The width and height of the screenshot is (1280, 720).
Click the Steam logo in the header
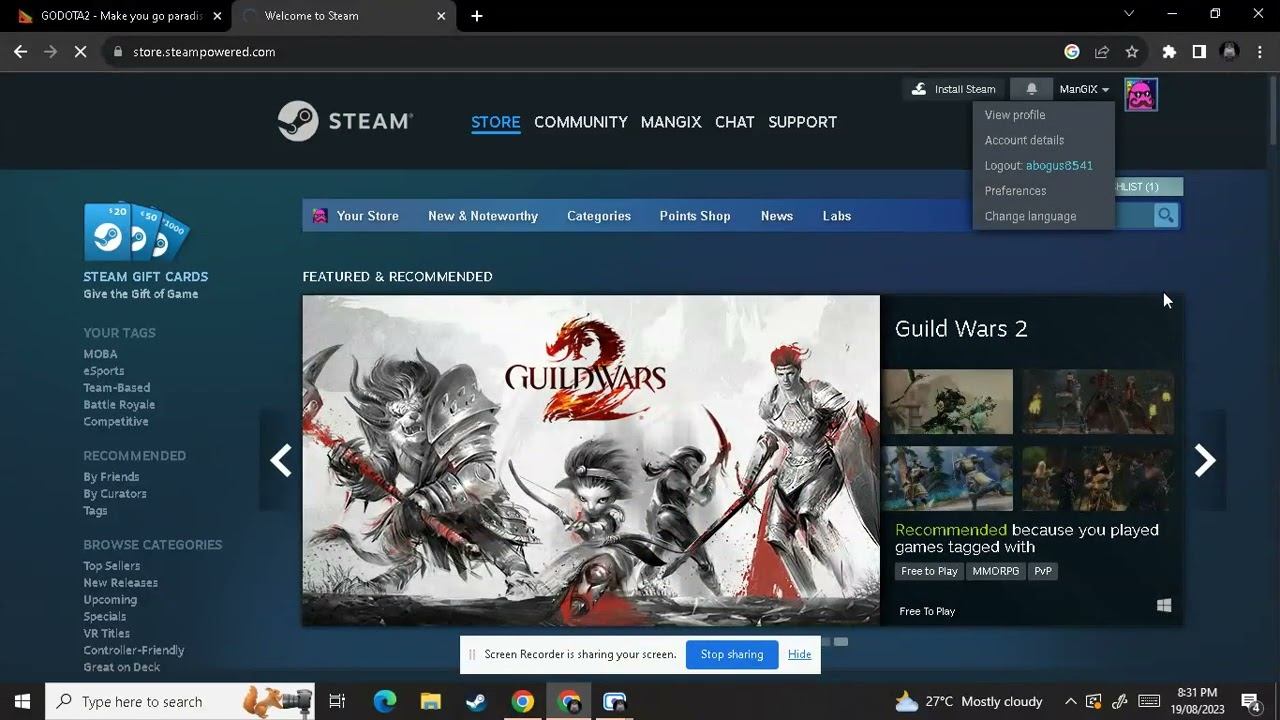[345, 121]
